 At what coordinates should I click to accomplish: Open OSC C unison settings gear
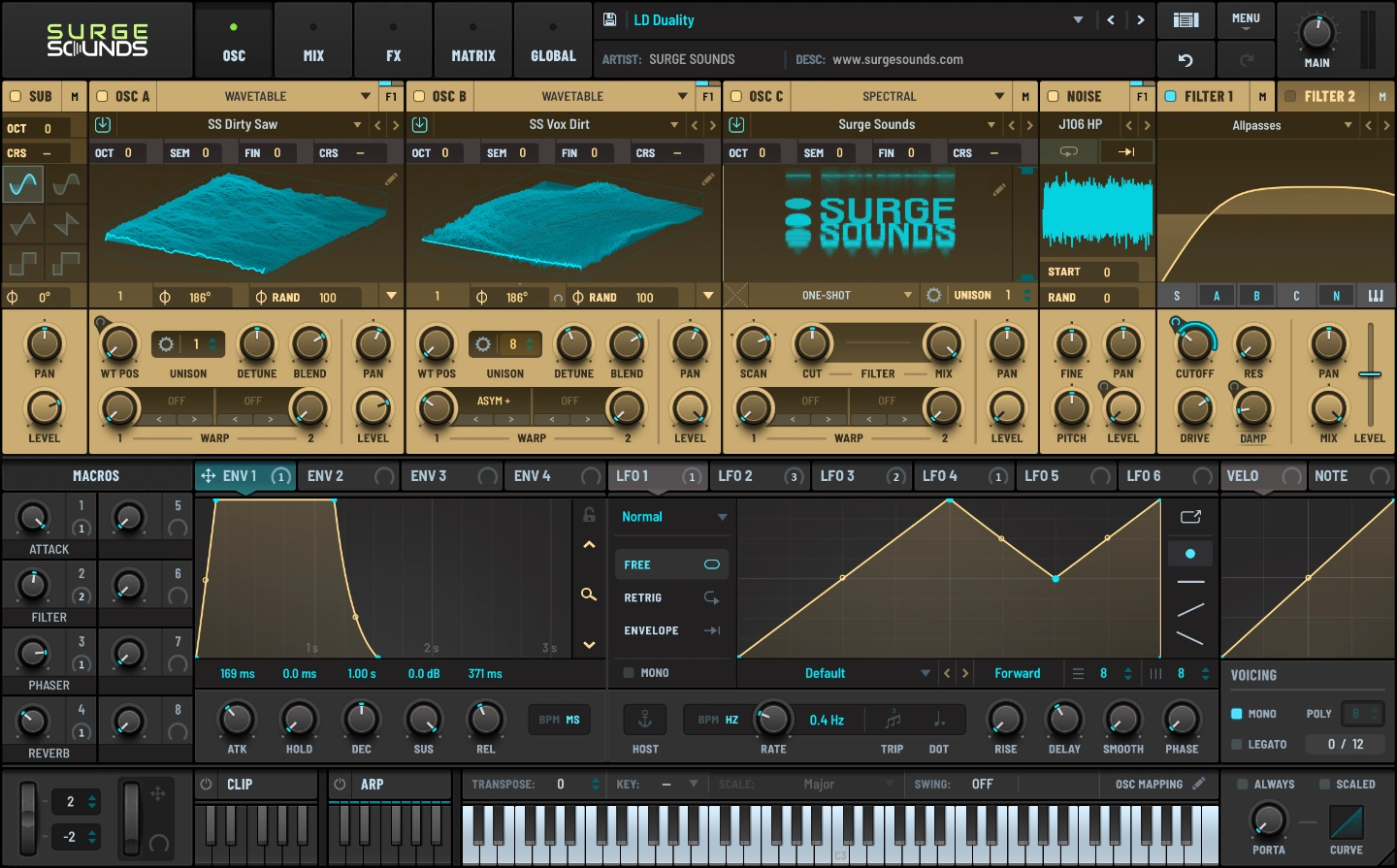pos(933,295)
